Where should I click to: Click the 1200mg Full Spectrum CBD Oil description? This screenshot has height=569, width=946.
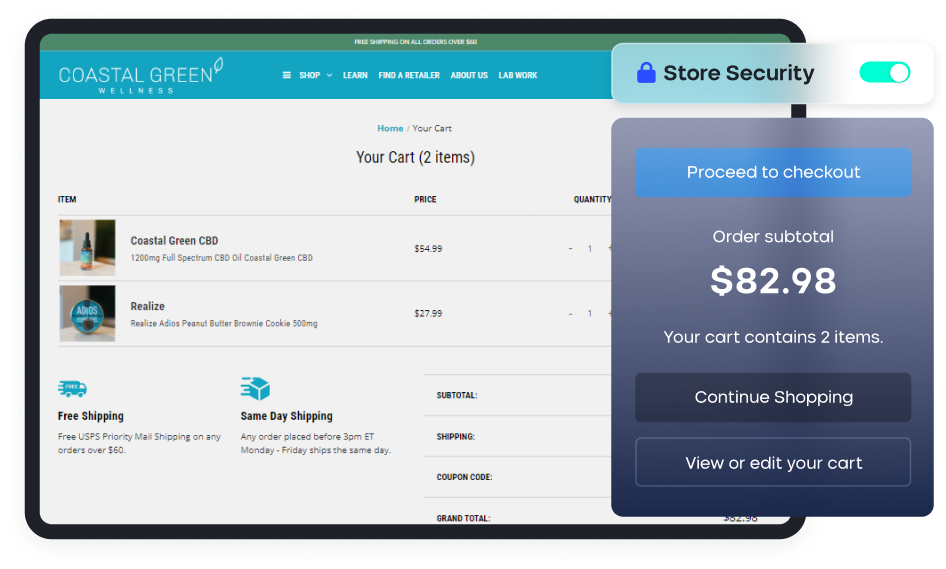[221, 258]
